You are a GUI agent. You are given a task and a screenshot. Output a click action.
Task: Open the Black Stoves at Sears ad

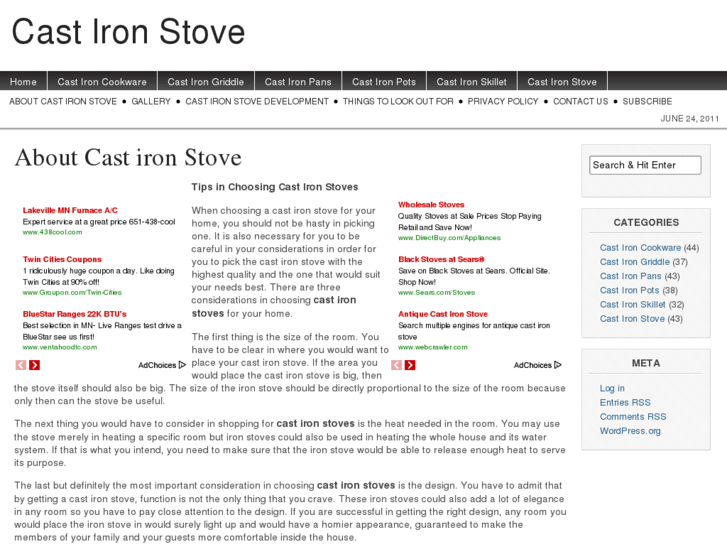[441, 259]
